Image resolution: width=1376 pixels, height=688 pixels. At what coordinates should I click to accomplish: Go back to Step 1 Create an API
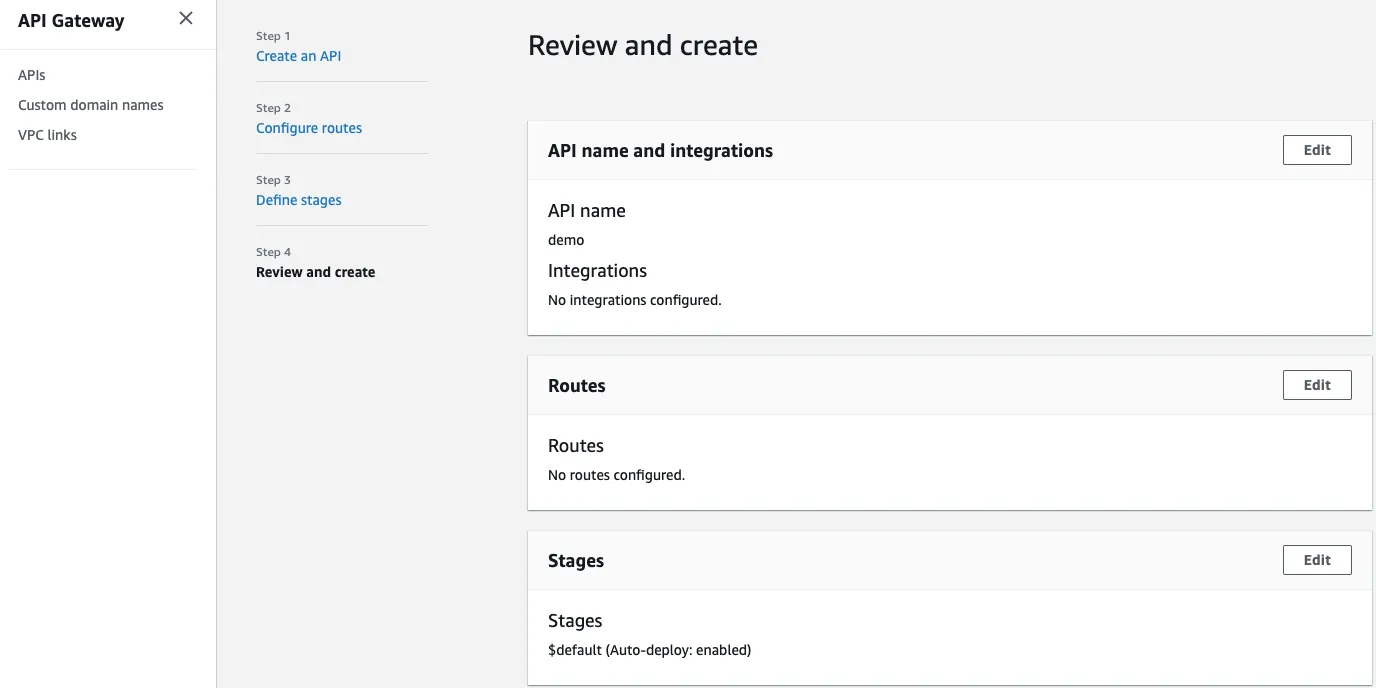[298, 56]
